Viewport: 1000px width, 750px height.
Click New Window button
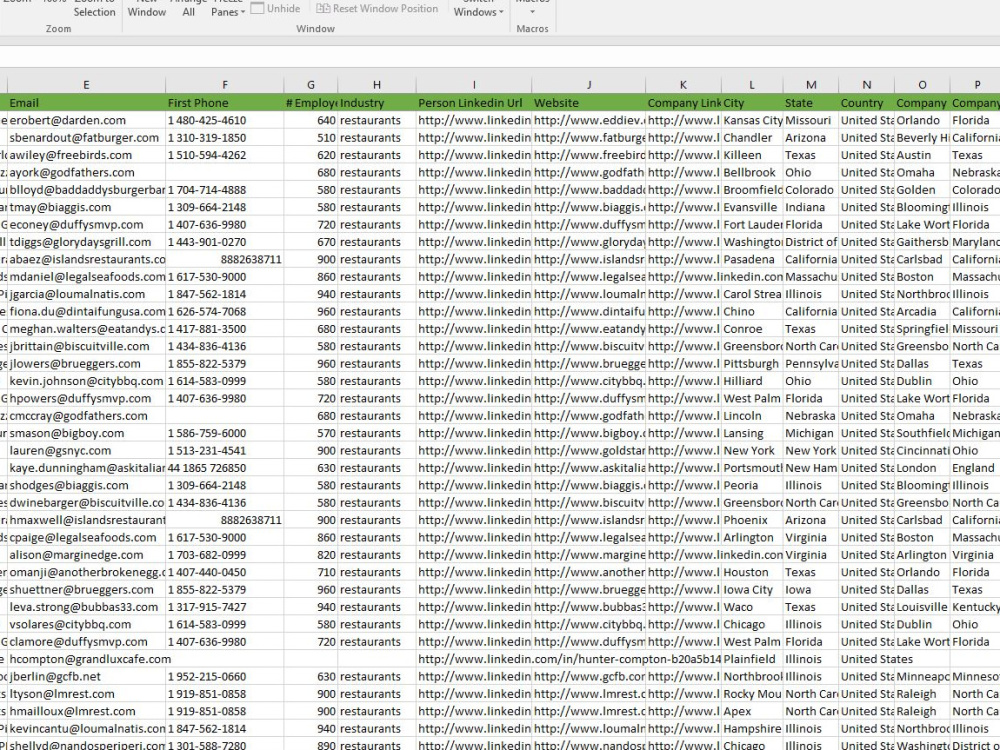tap(147, 9)
